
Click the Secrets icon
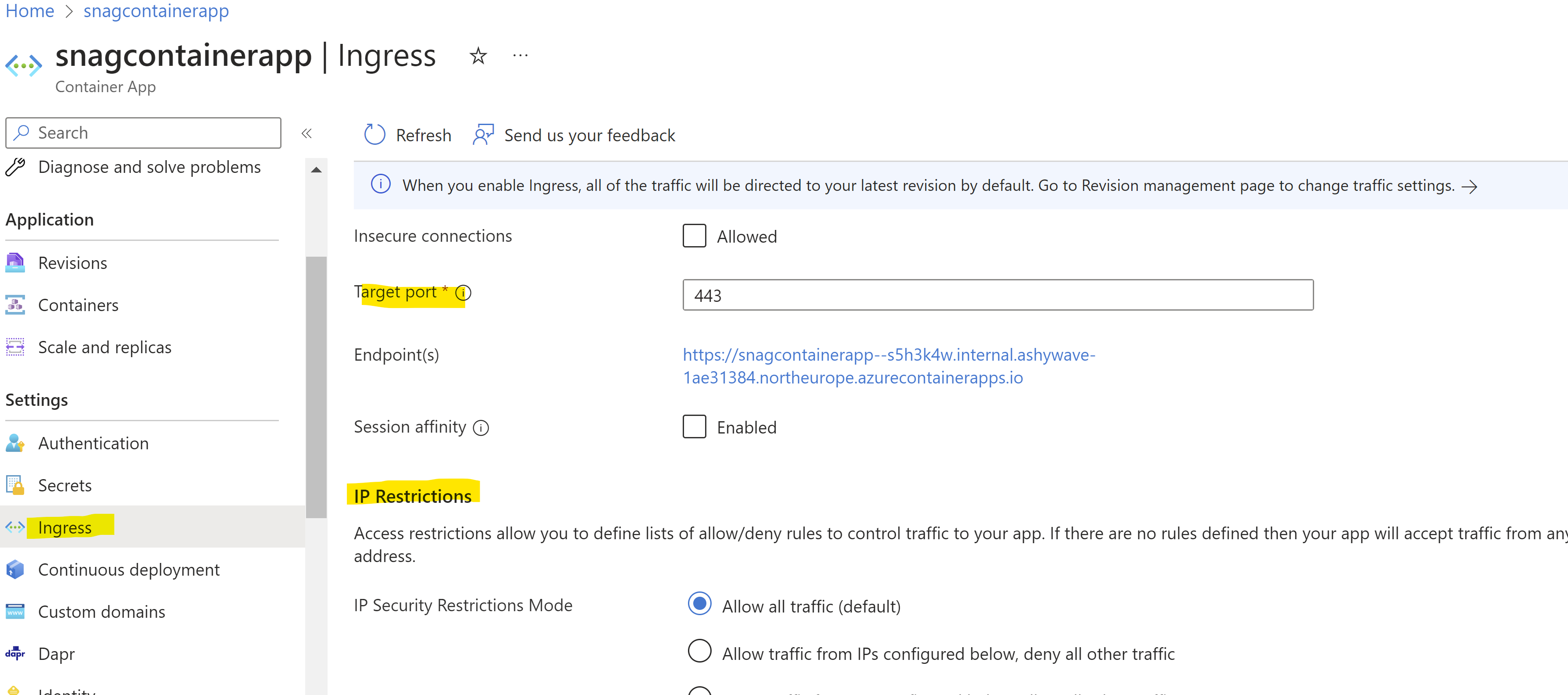[x=15, y=485]
